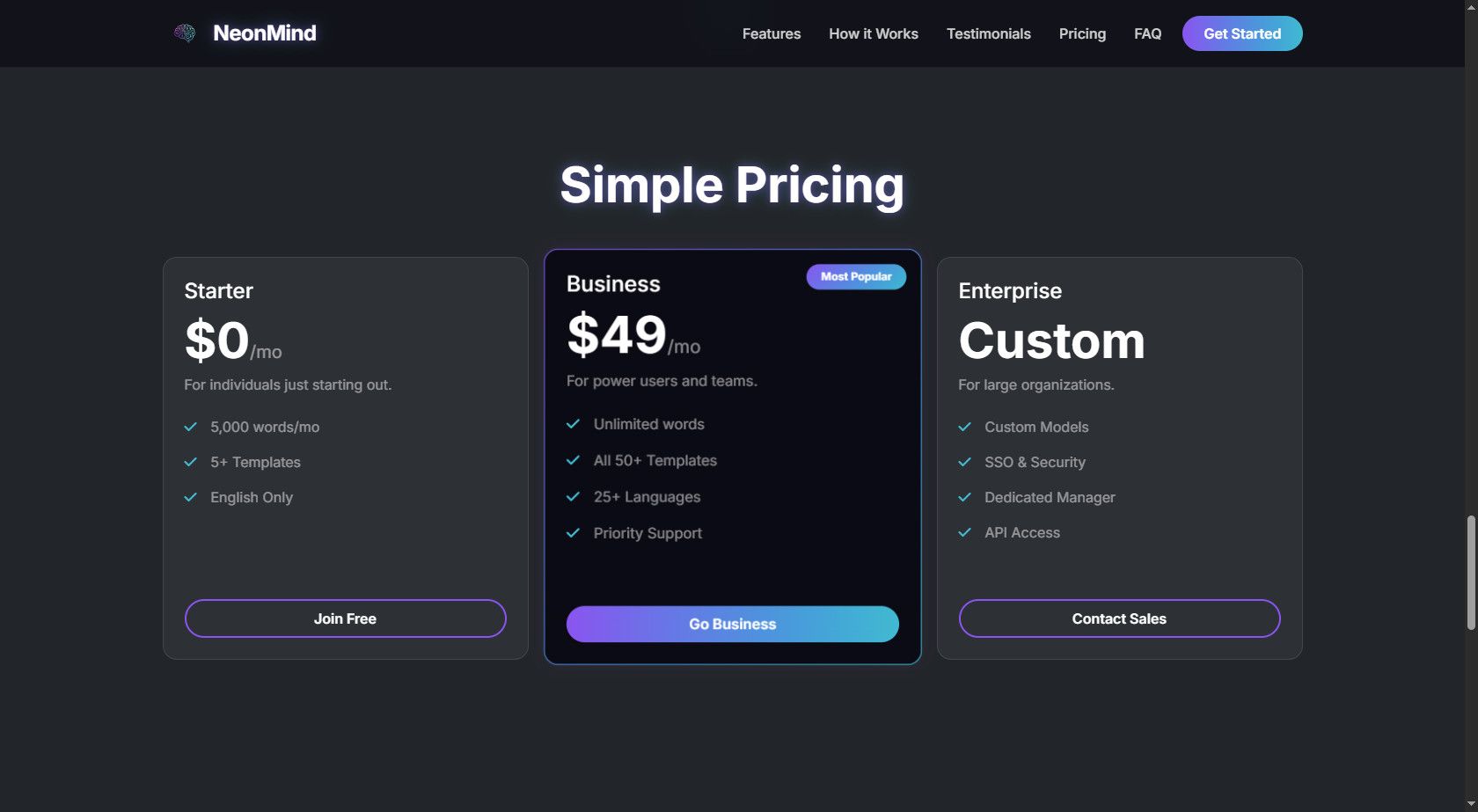Click the checkmark next to SSO & Security

tap(964, 462)
